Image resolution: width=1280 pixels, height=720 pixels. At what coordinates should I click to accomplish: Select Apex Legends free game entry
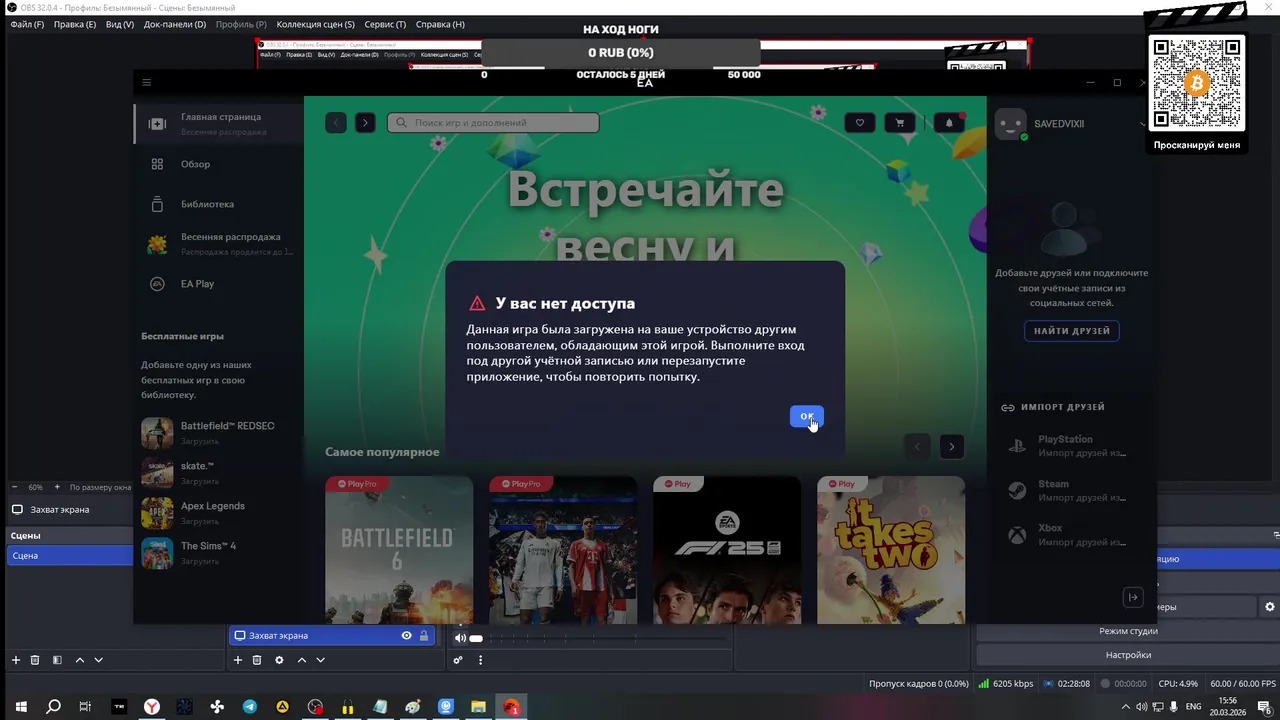coord(218,513)
